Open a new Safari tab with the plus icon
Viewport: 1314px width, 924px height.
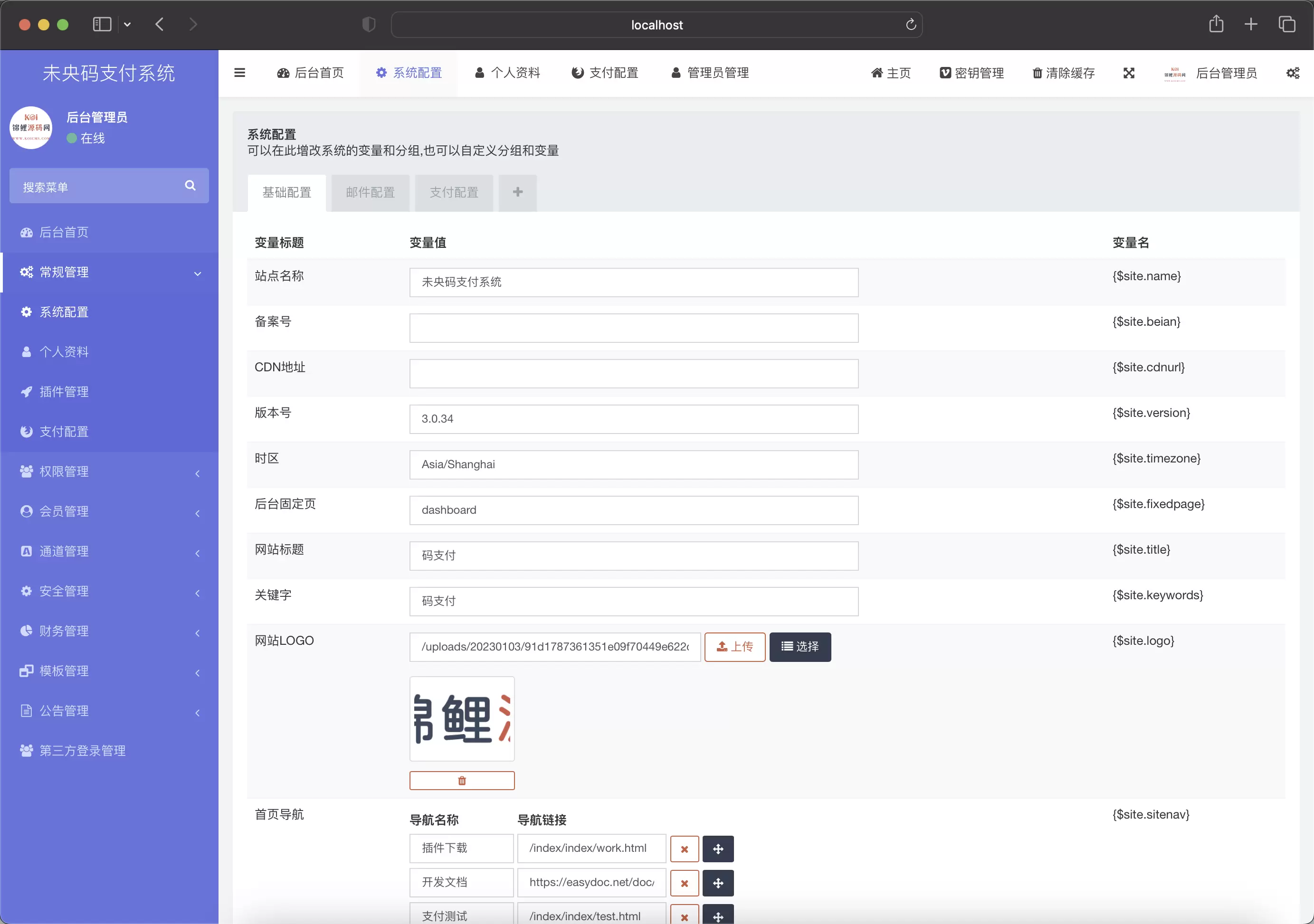[1251, 24]
